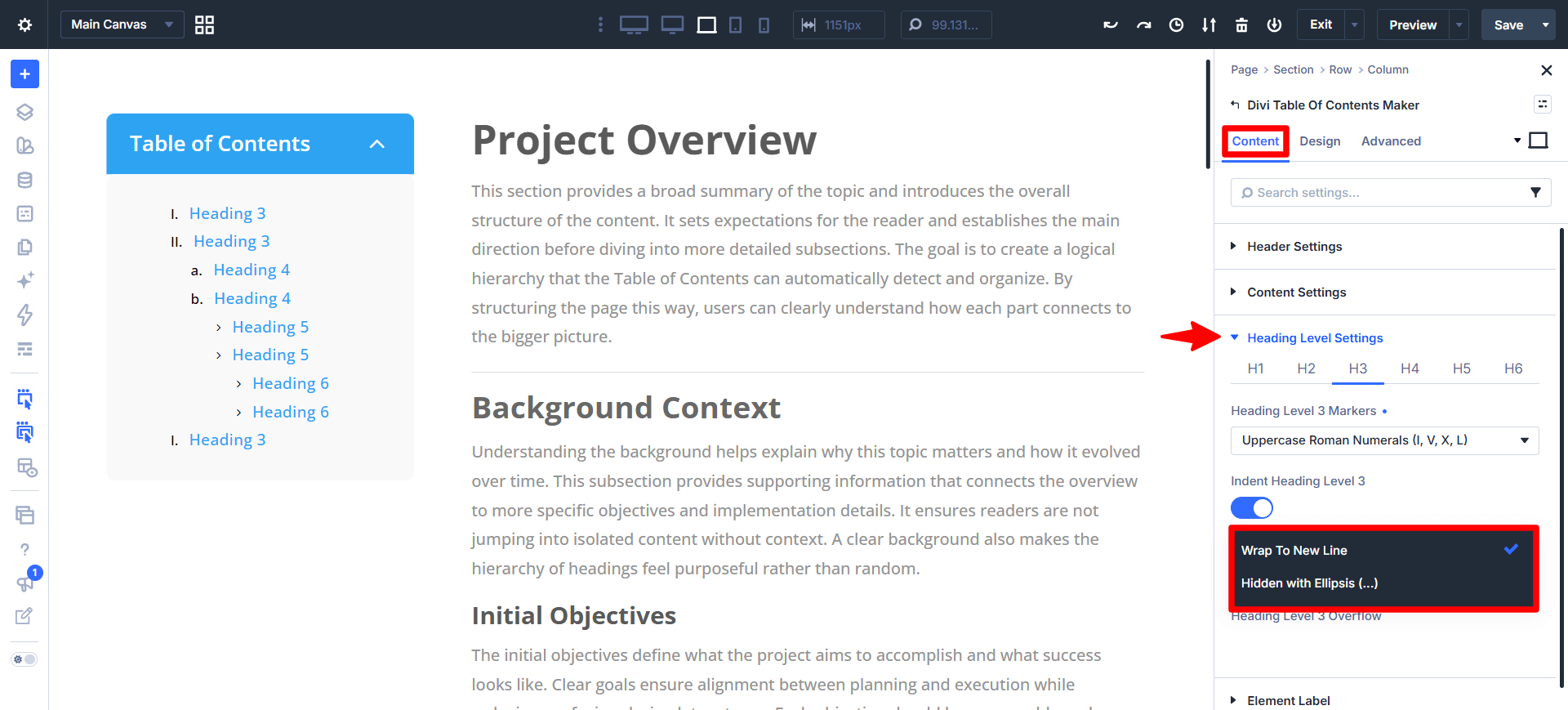Open the Save options dropdown arrow

pos(1545,25)
